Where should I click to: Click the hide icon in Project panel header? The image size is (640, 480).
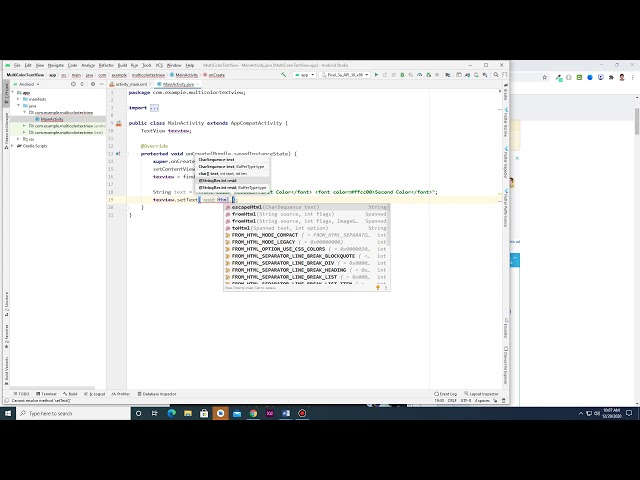(x=102, y=84)
